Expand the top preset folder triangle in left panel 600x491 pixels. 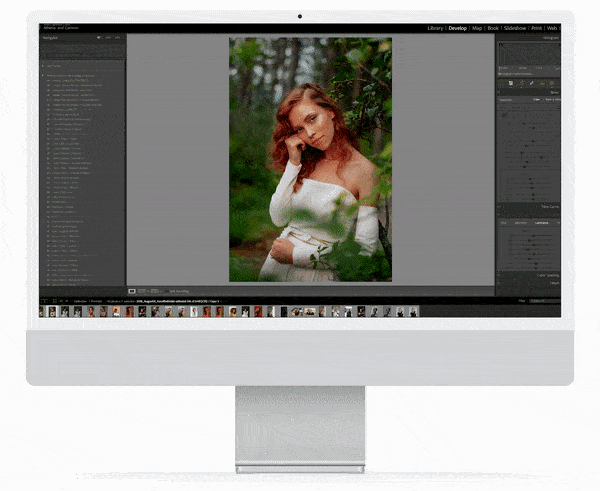click(42, 66)
